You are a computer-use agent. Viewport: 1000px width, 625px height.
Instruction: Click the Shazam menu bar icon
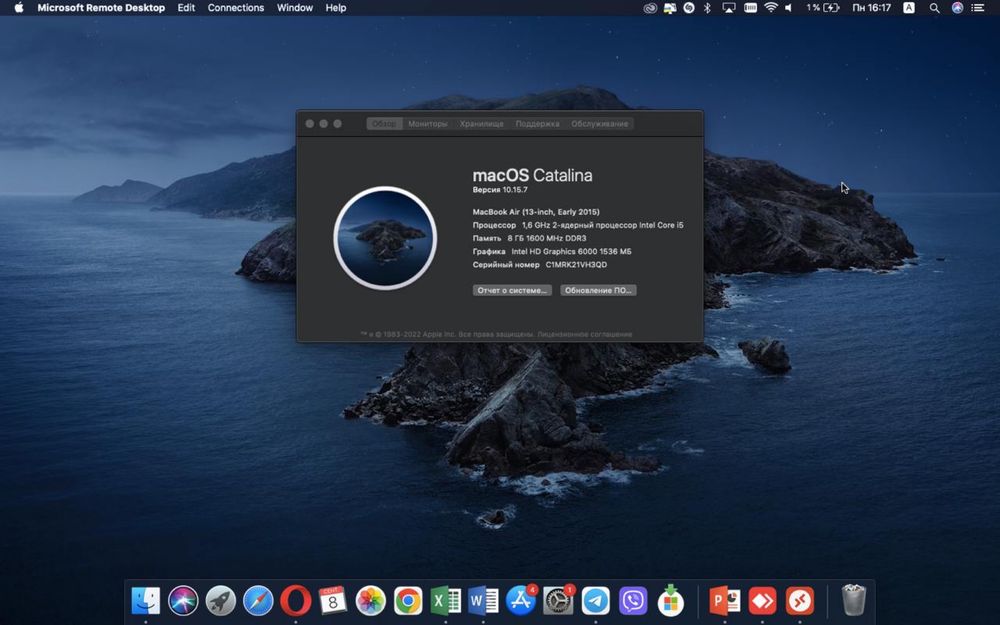pyautogui.click(x=689, y=8)
